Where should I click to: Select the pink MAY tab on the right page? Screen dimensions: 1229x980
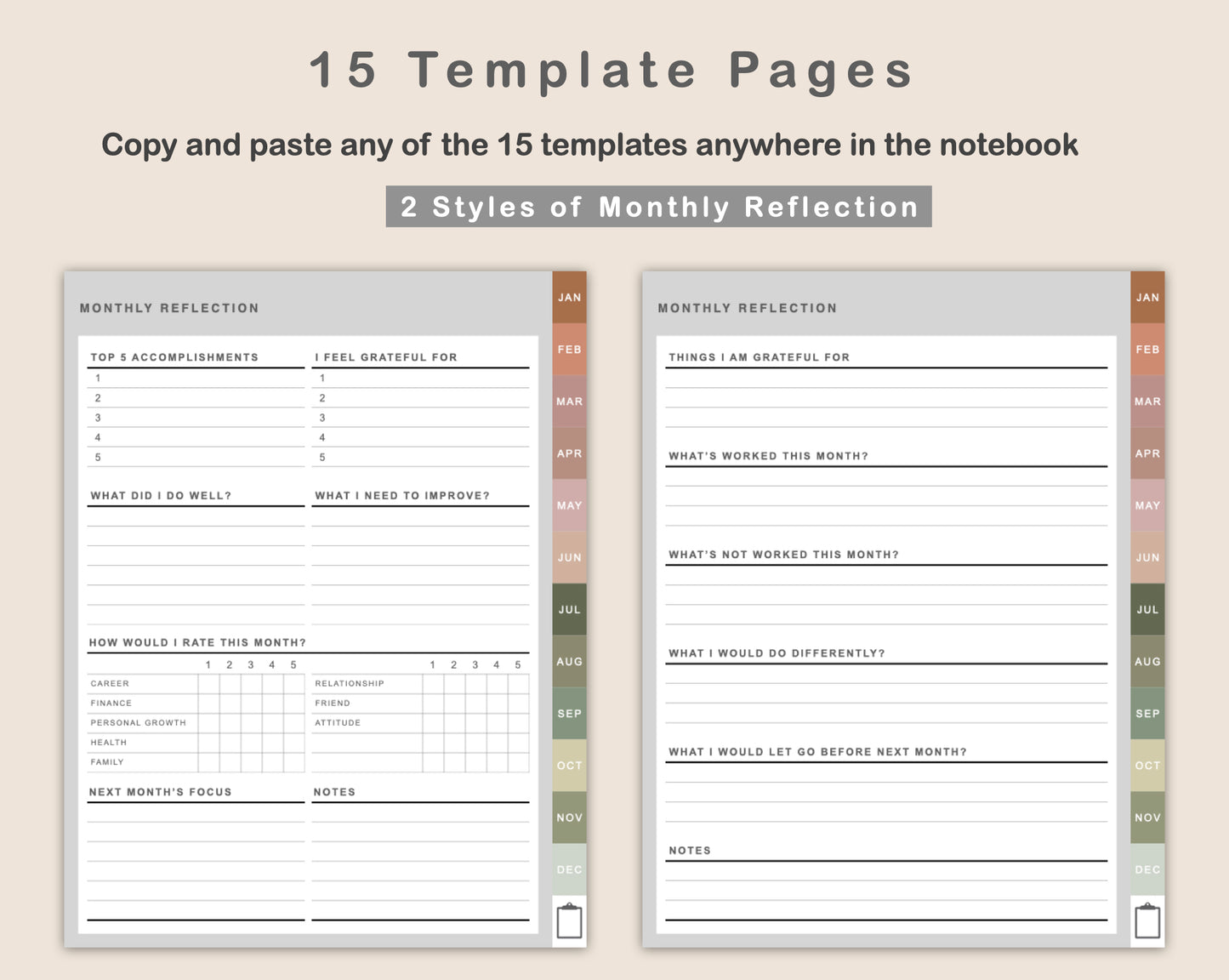(x=1147, y=505)
